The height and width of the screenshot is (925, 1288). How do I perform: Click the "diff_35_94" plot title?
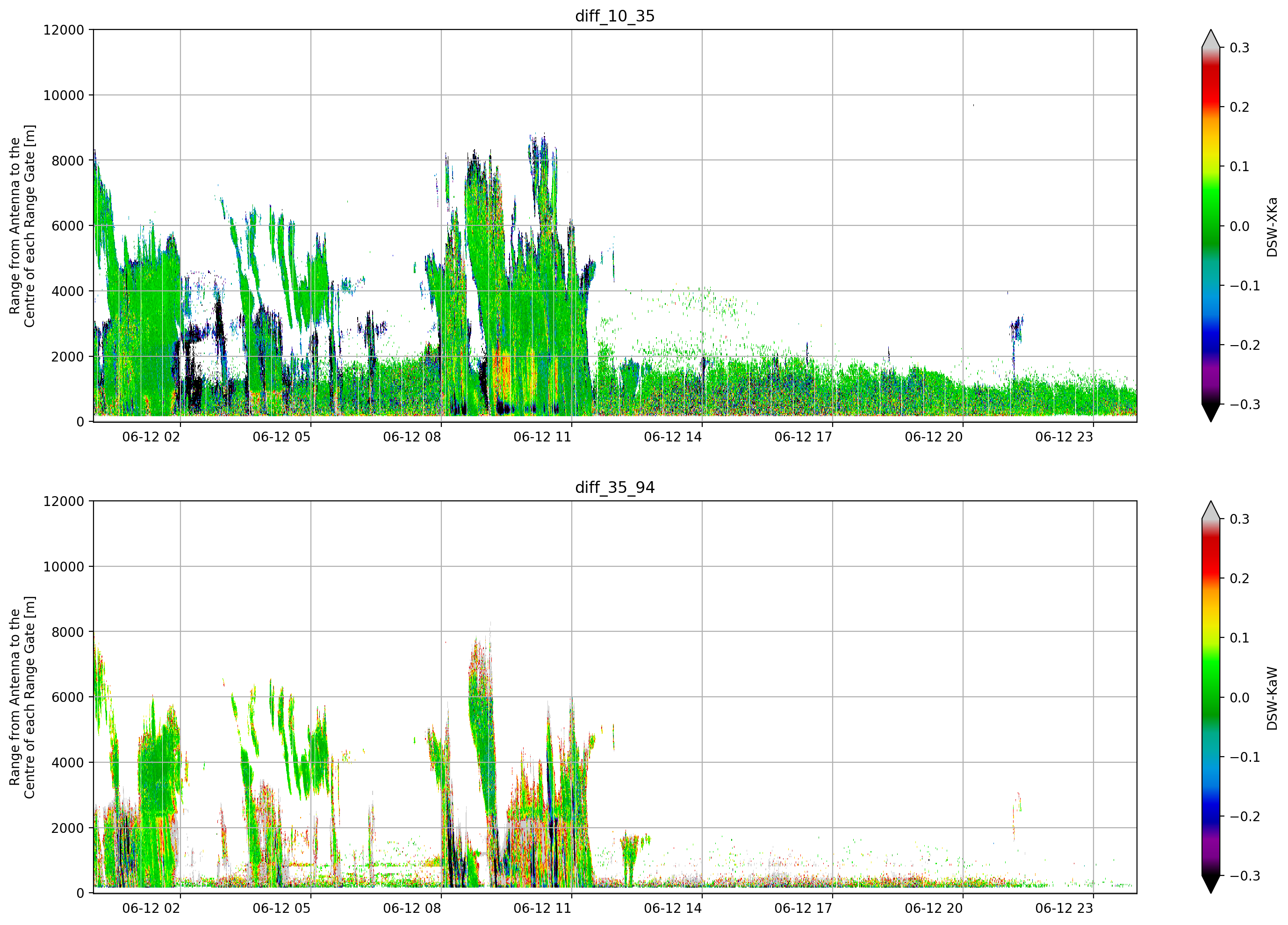[x=614, y=487]
